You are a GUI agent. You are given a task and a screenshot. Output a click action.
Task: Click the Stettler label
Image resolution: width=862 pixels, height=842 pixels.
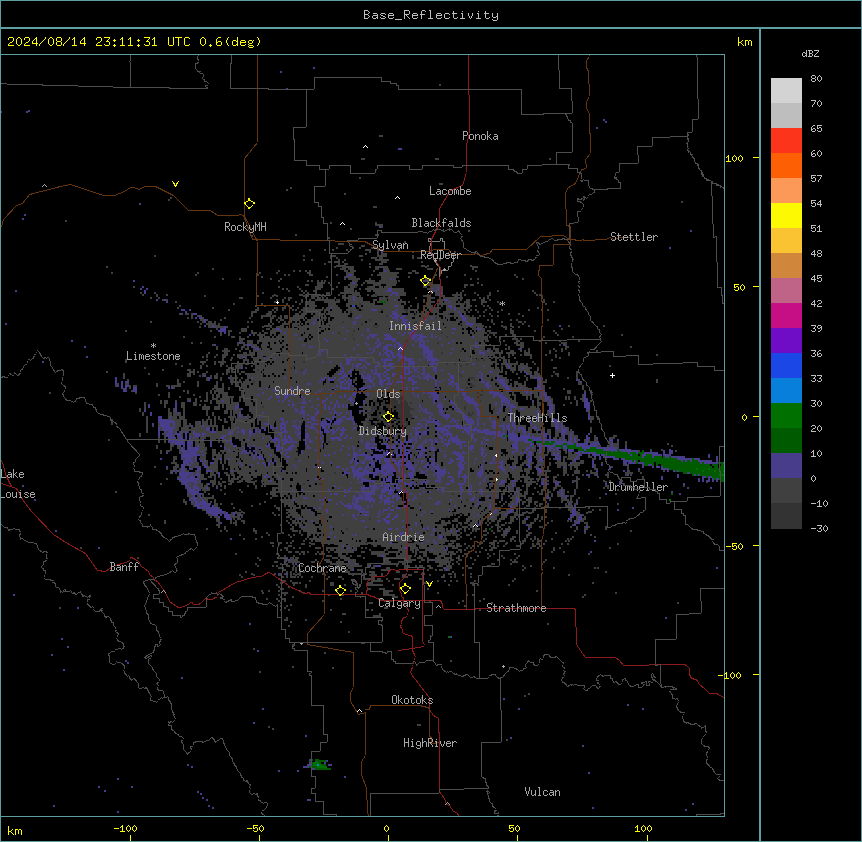coord(634,237)
